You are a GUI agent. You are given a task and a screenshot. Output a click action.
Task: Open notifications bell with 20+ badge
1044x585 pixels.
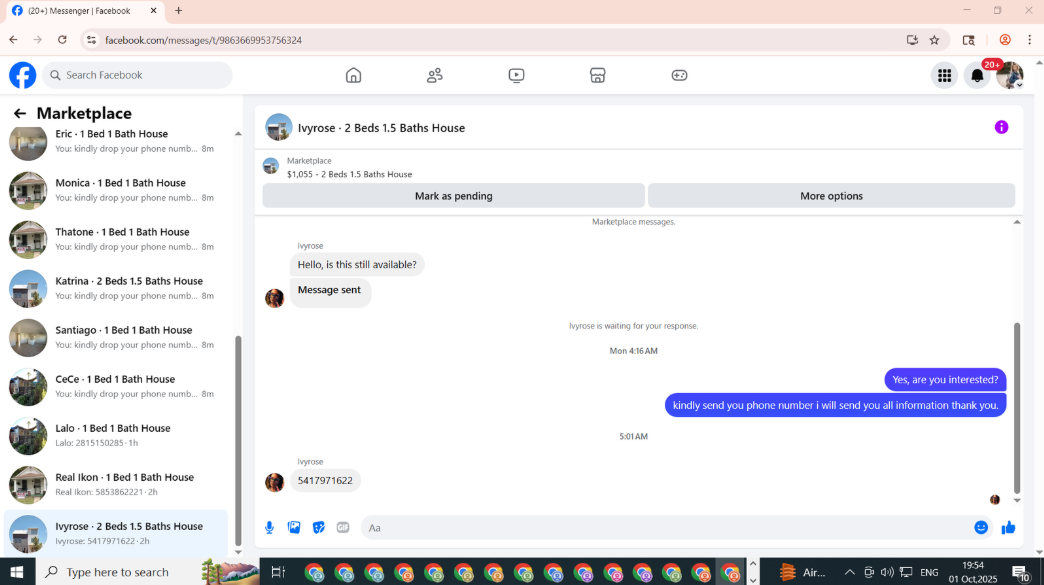[977, 75]
